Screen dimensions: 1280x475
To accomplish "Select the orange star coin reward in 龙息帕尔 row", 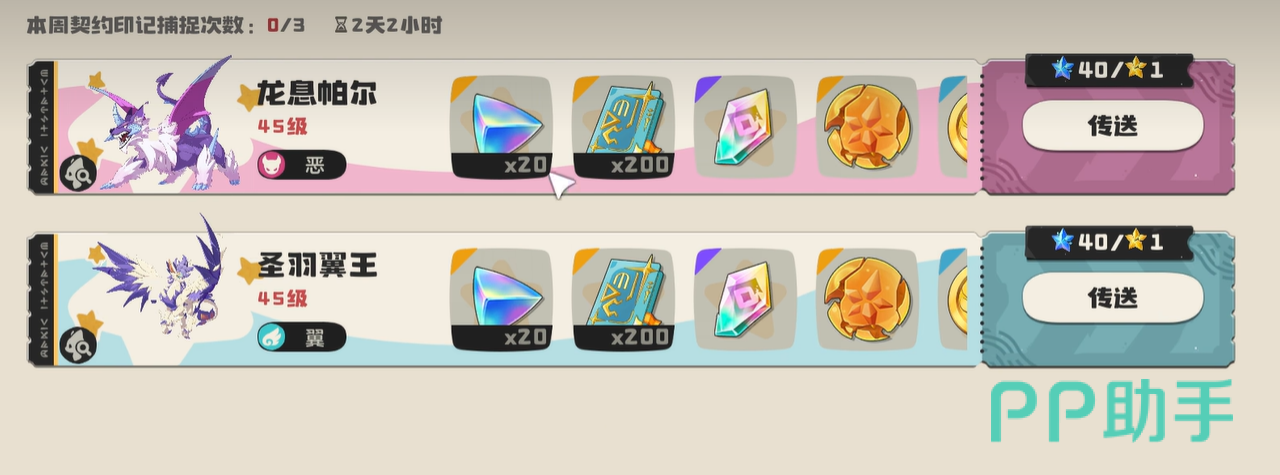I will click(x=867, y=127).
